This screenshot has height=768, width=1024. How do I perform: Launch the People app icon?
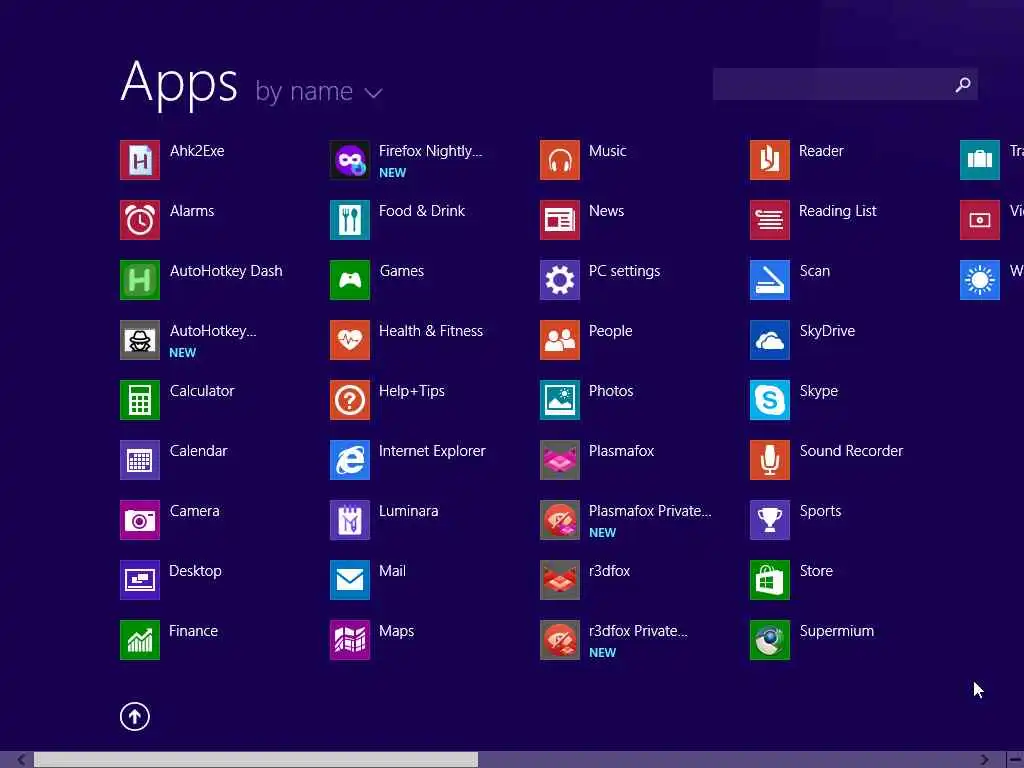560,340
